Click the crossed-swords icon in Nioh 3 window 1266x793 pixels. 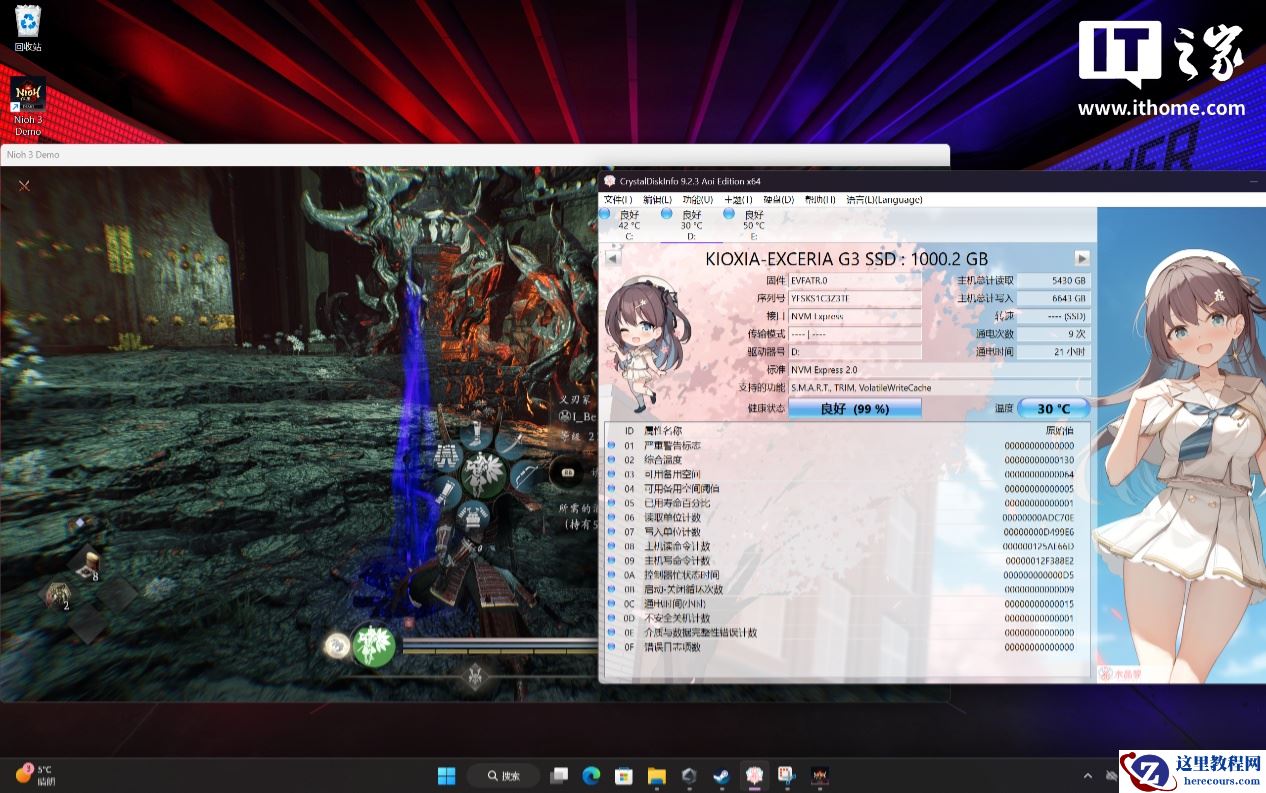(x=25, y=185)
